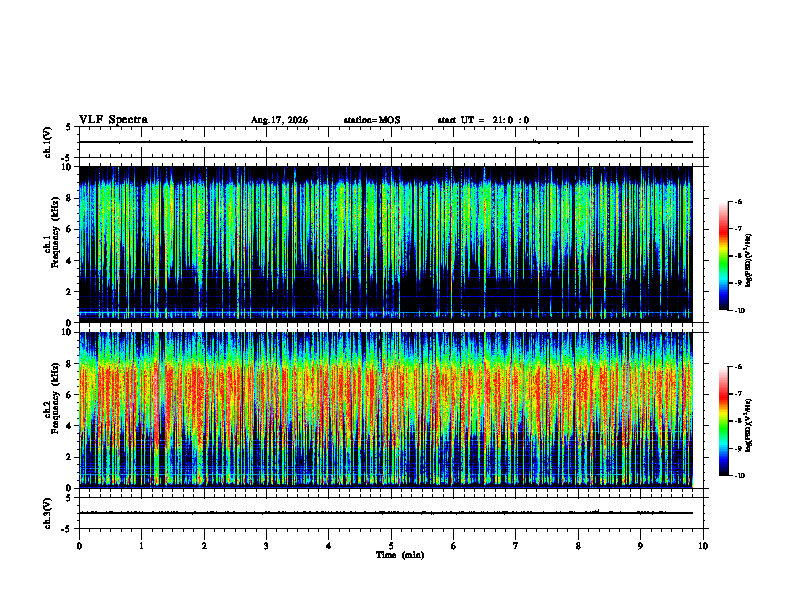
Task: Click the "-6" label on ch.1 color scale
Action: 738,201
